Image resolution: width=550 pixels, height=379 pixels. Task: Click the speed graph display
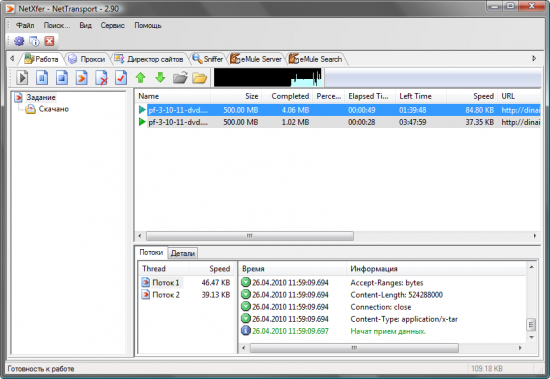coord(268,78)
